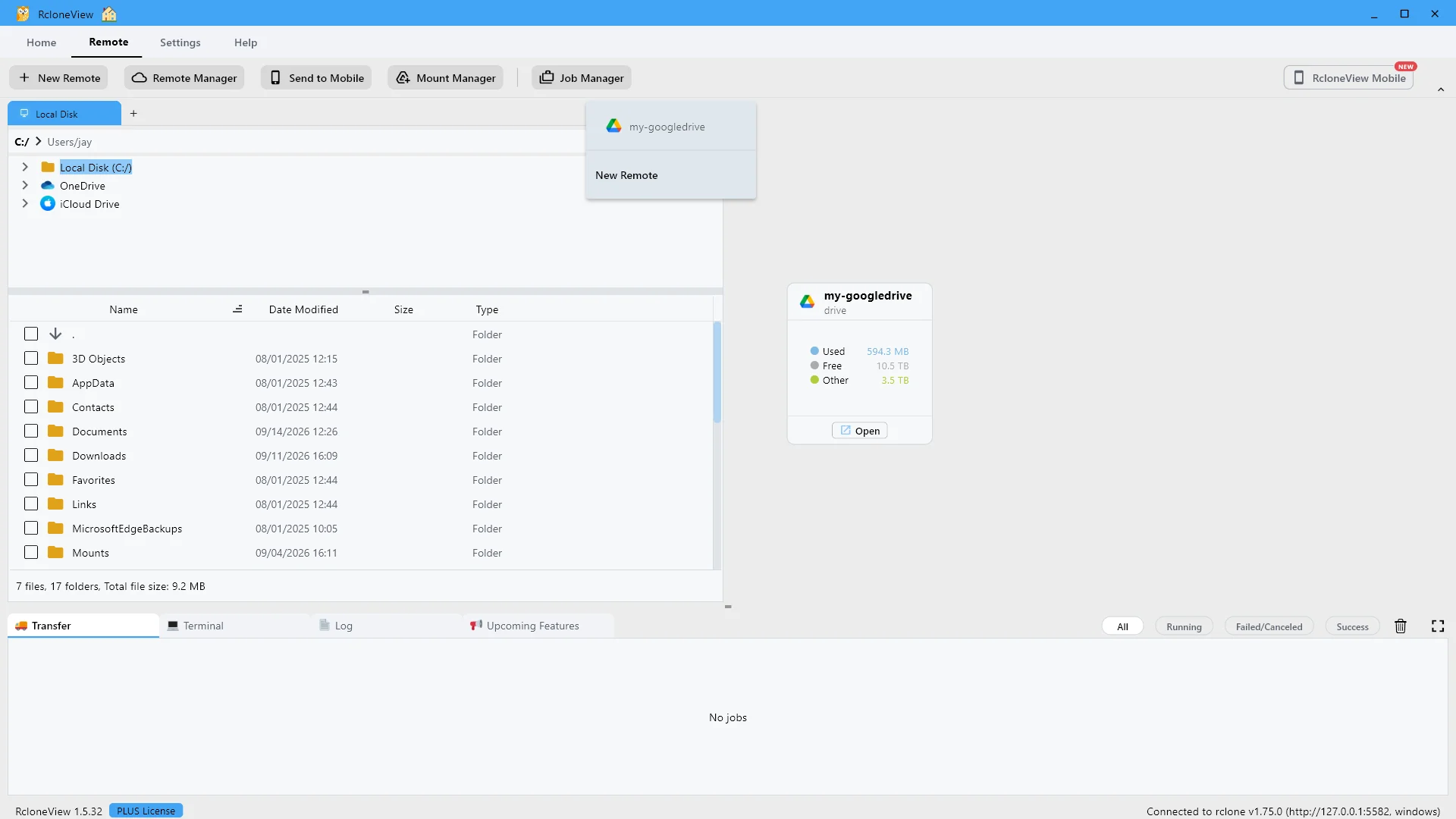Open Remote Manager cloud button
This screenshot has height=819, width=1456.
point(184,77)
